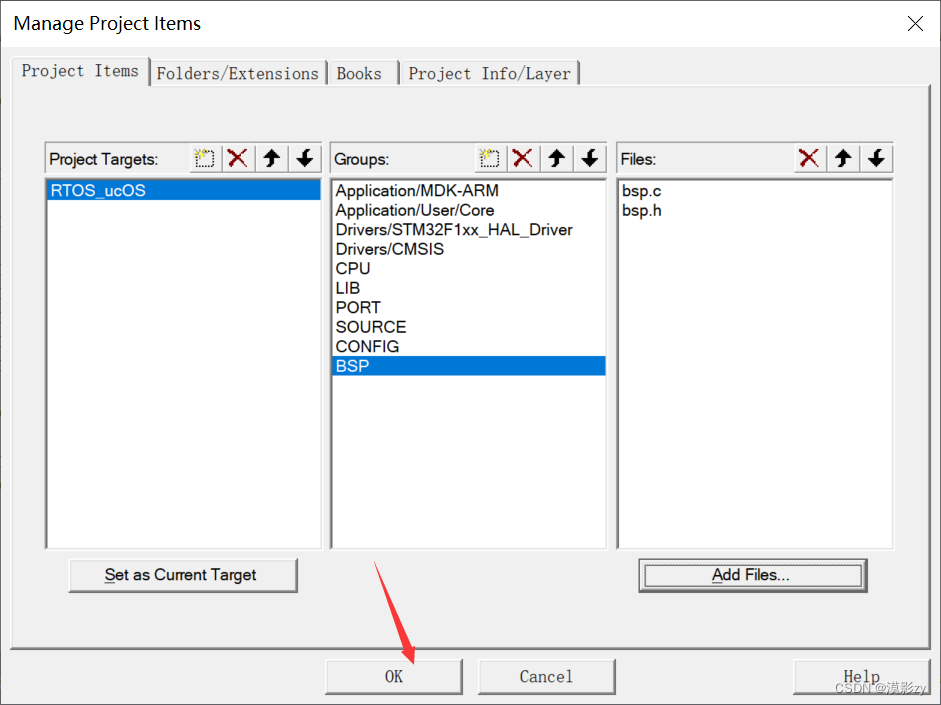Open the Folders/Extensions tab
941x705 pixels.
point(238,73)
